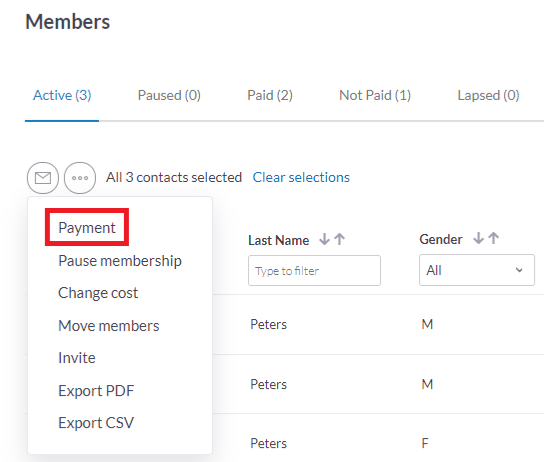The width and height of the screenshot is (544, 462).
Task: Select Pause membership menu option
Action: [x=120, y=261]
